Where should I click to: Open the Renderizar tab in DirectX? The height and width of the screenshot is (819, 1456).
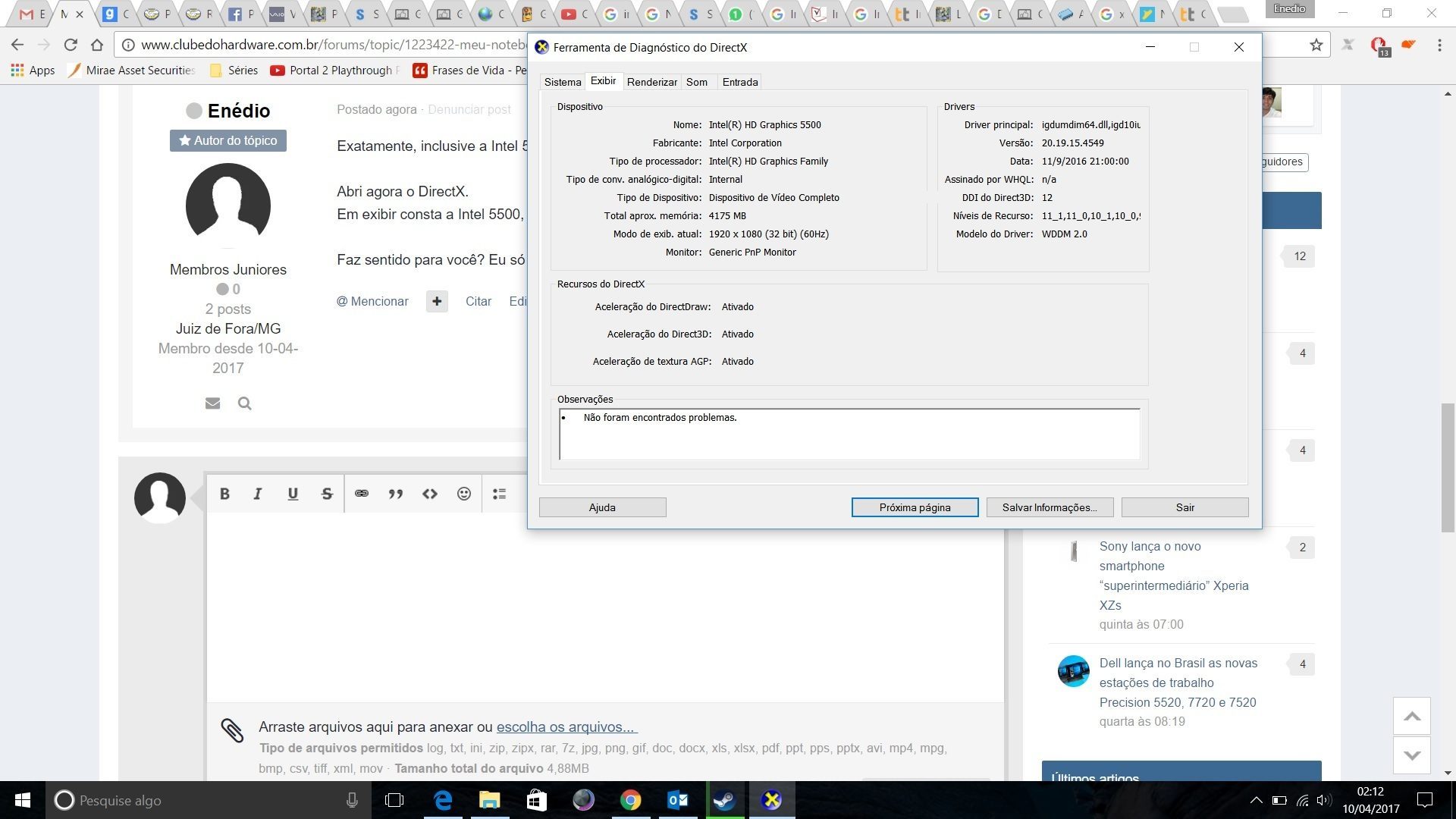tap(652, 82)
